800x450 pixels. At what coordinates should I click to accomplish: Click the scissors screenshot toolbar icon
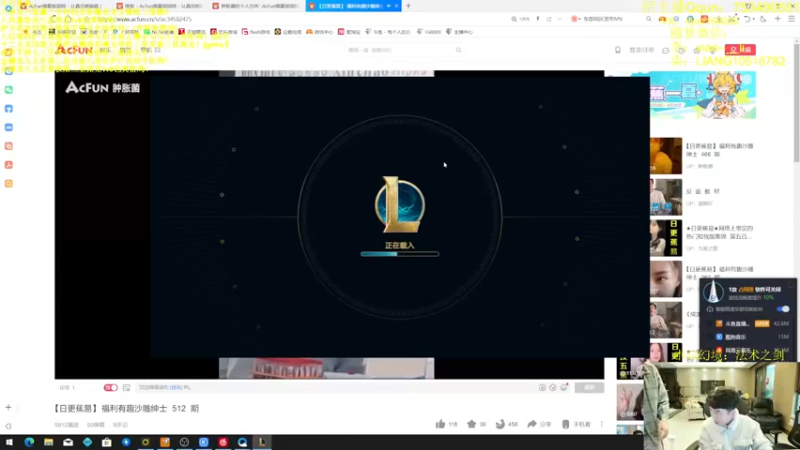pyautogui.click(x=732, y=19)
